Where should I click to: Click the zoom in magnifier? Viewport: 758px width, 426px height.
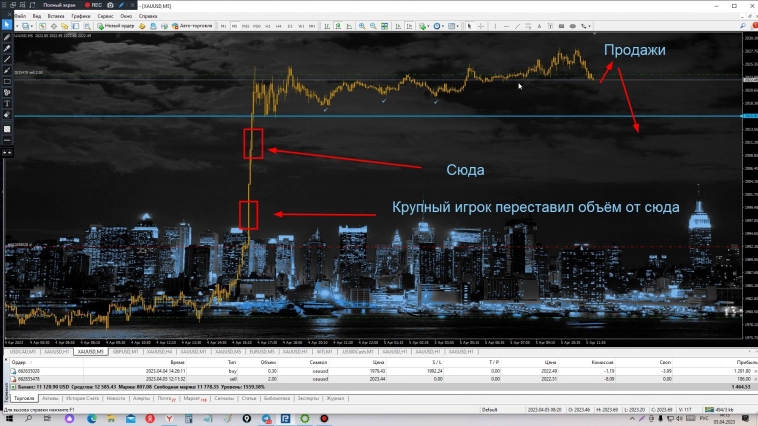pyautogui.click(x=362, y=26)
